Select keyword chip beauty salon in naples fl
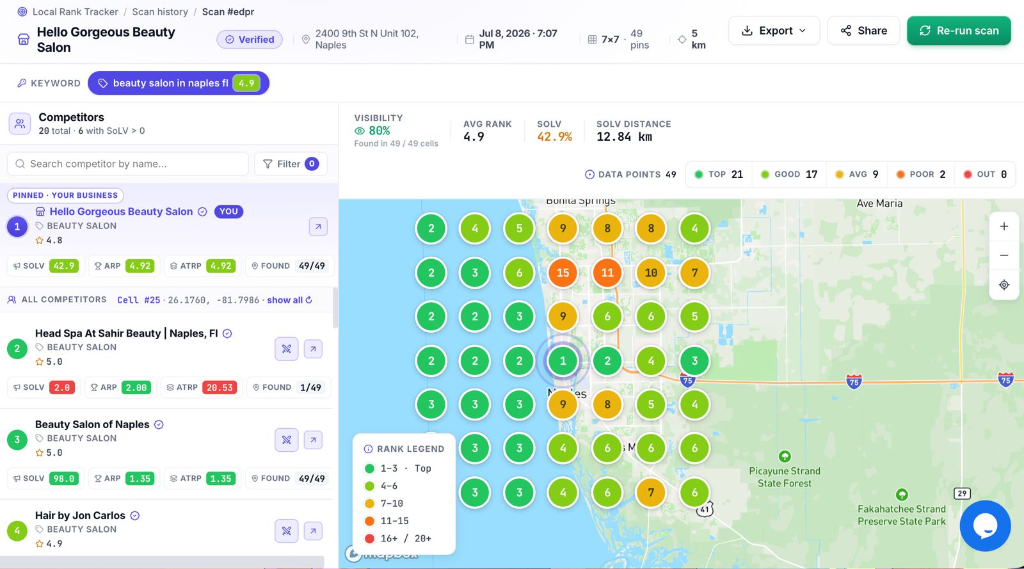The image size is (1024, 569). [x=178, y=83]
